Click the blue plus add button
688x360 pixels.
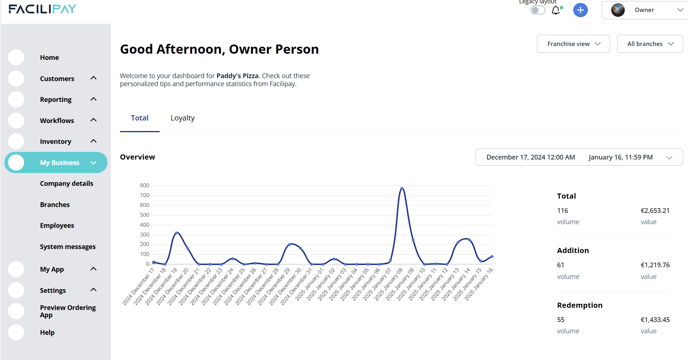580,10
